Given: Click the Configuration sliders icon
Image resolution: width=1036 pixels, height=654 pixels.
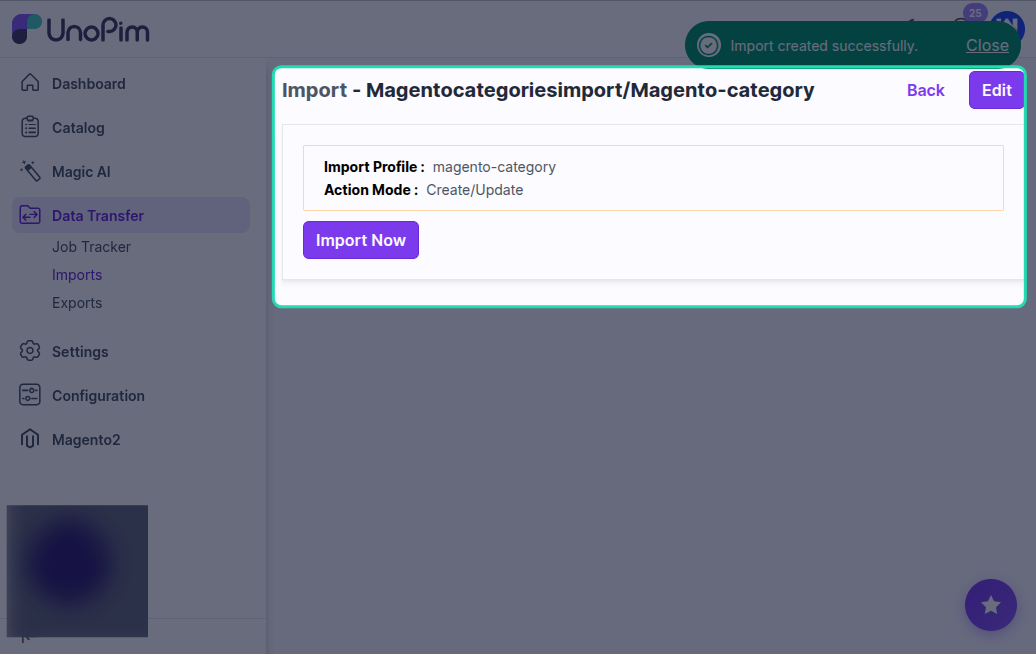Looking at the screenshot, I should point(30,395).
